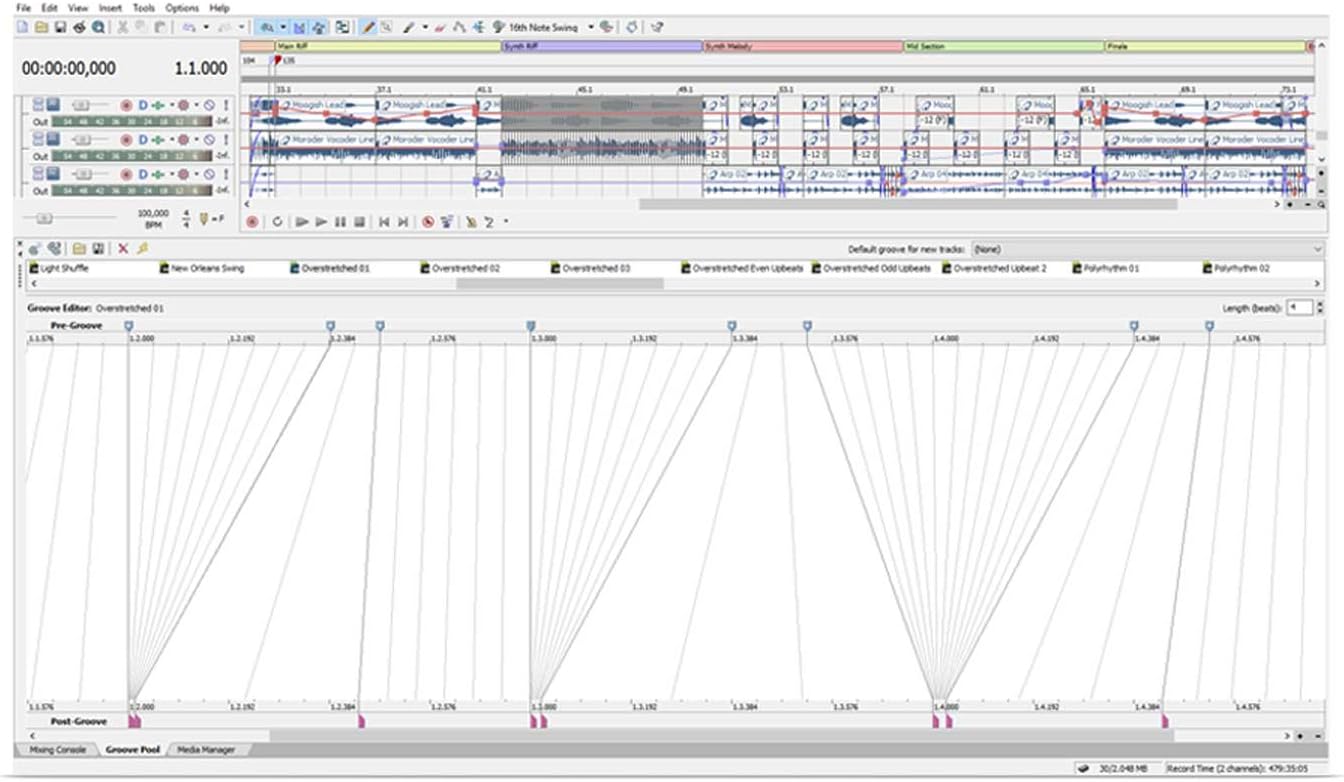Select the Paint tool in the toolbar
Image resolution: width=1344 pixels, height=782 pixels.
(x=409, y=28)
